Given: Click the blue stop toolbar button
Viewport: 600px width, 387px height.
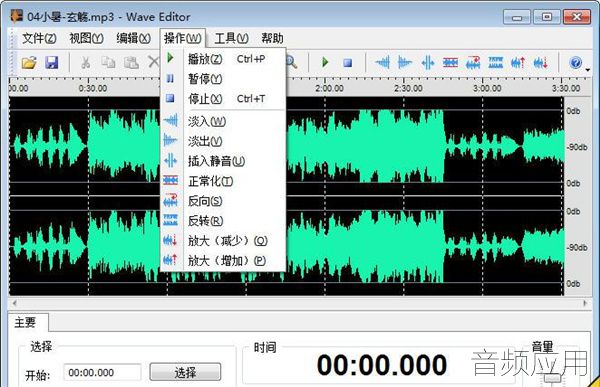Looking at the screenshot, I should [347, 62].
